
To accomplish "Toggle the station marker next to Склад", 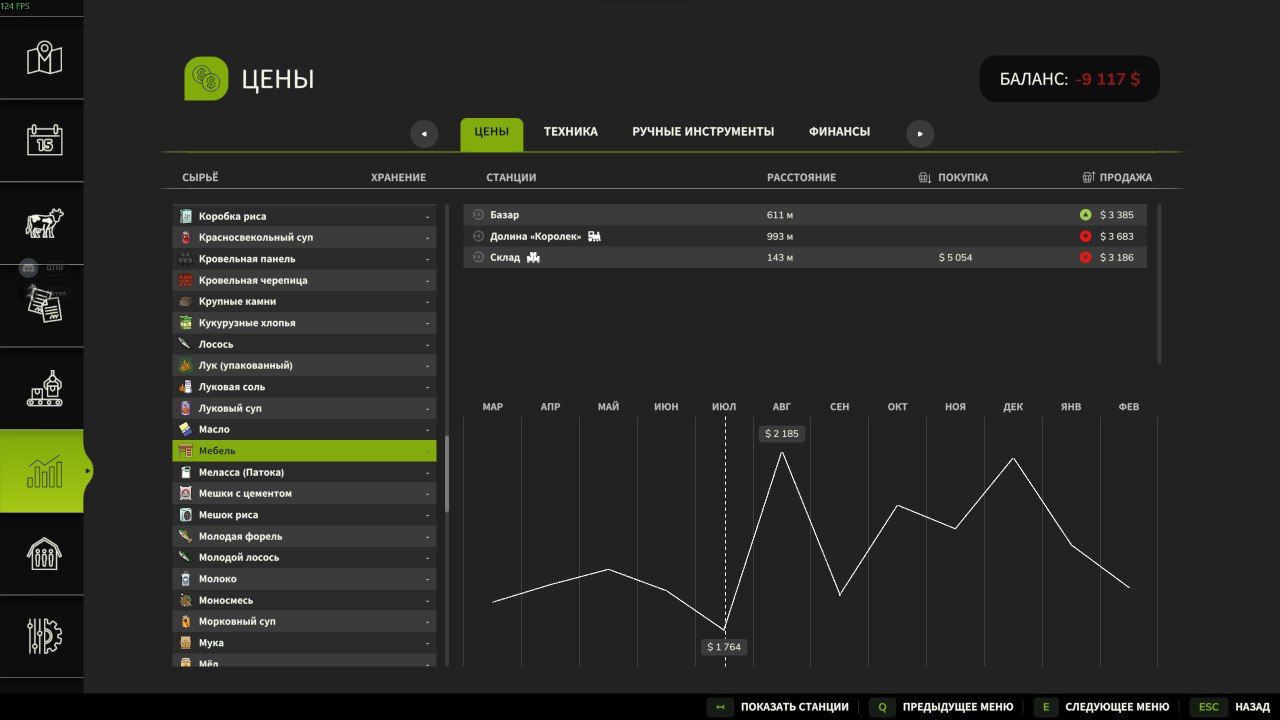I will click(x=478, y=257).
